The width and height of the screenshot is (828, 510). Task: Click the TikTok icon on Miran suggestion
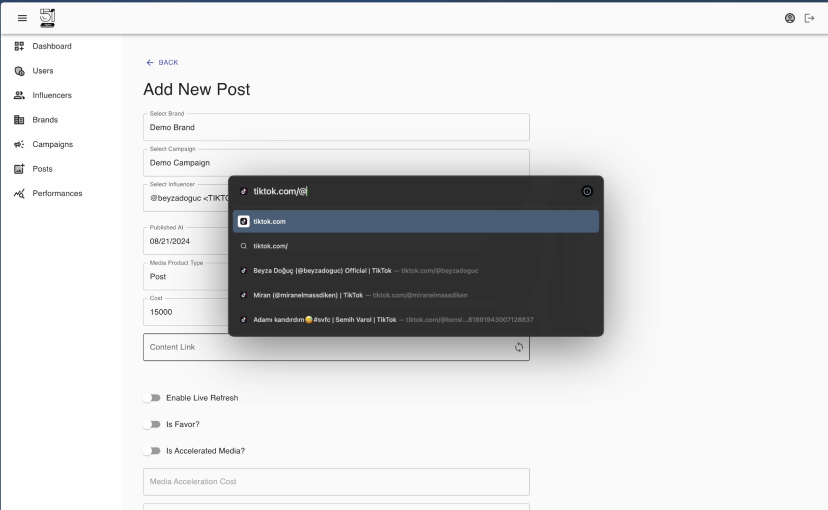[243, 295]
